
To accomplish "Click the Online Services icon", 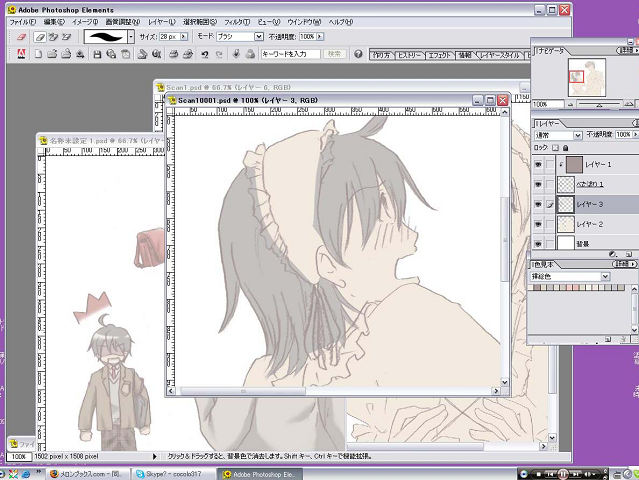I will [156, 54].
